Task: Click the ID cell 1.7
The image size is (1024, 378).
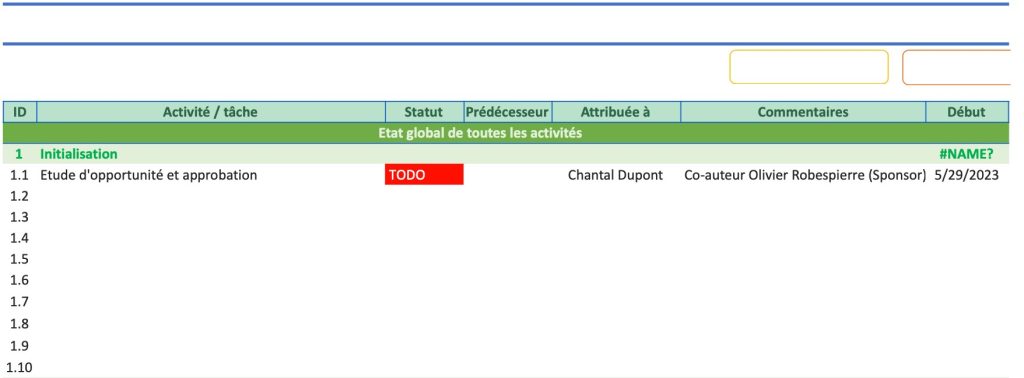Action: (20, 302)
